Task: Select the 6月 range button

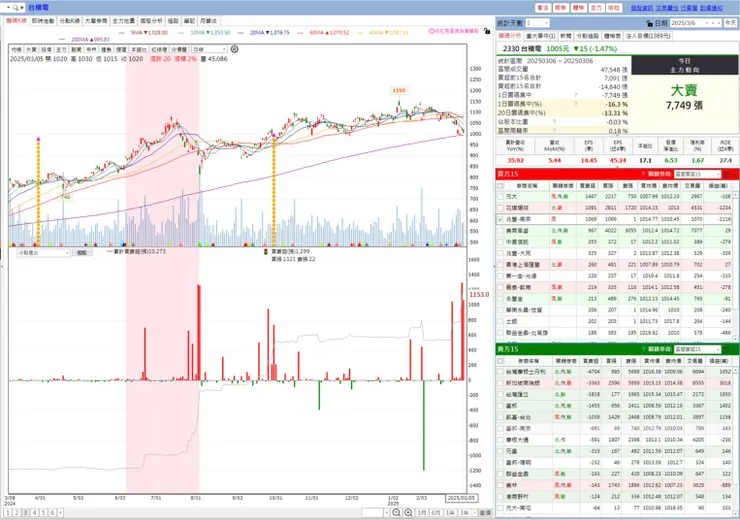Action: tap(436, 512)
